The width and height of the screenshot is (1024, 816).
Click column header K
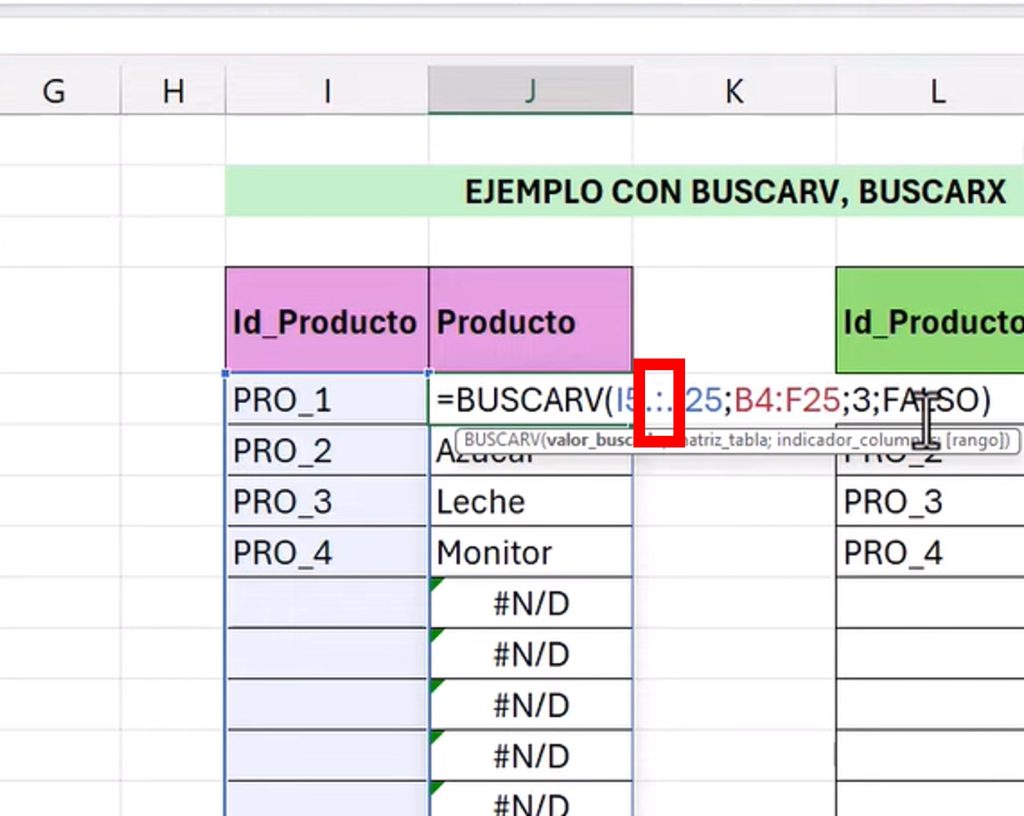click(x=733, y=92)
